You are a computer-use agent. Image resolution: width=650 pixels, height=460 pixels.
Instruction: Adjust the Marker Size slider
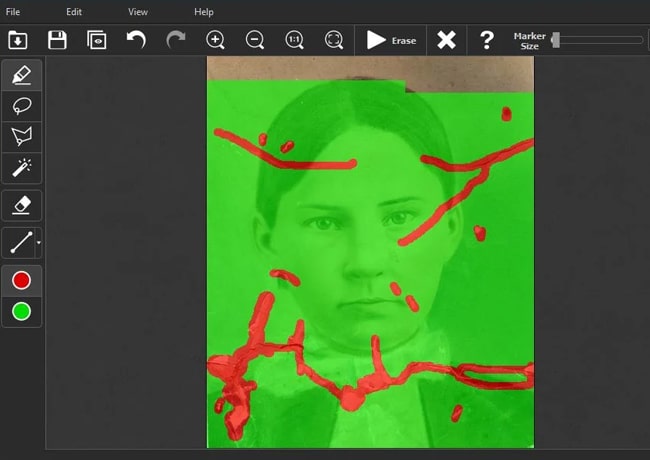(556, 40)
